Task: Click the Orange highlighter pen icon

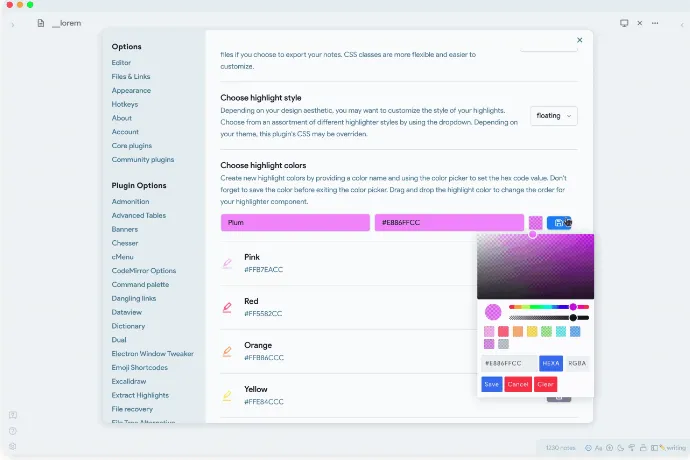Action: (227, 351)
